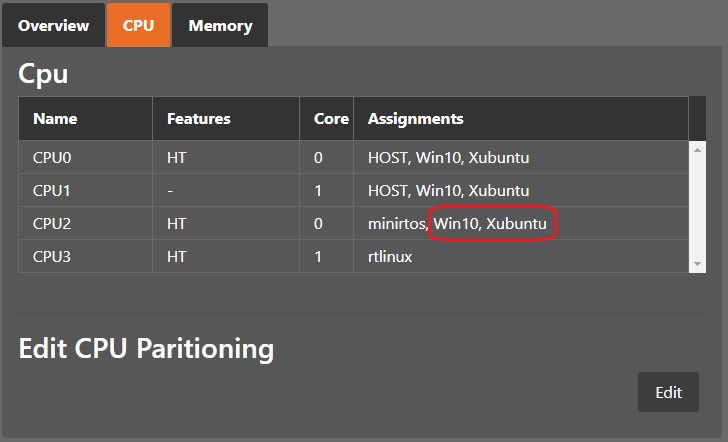Click the rtlinux assignment cell

click(390, 257)
